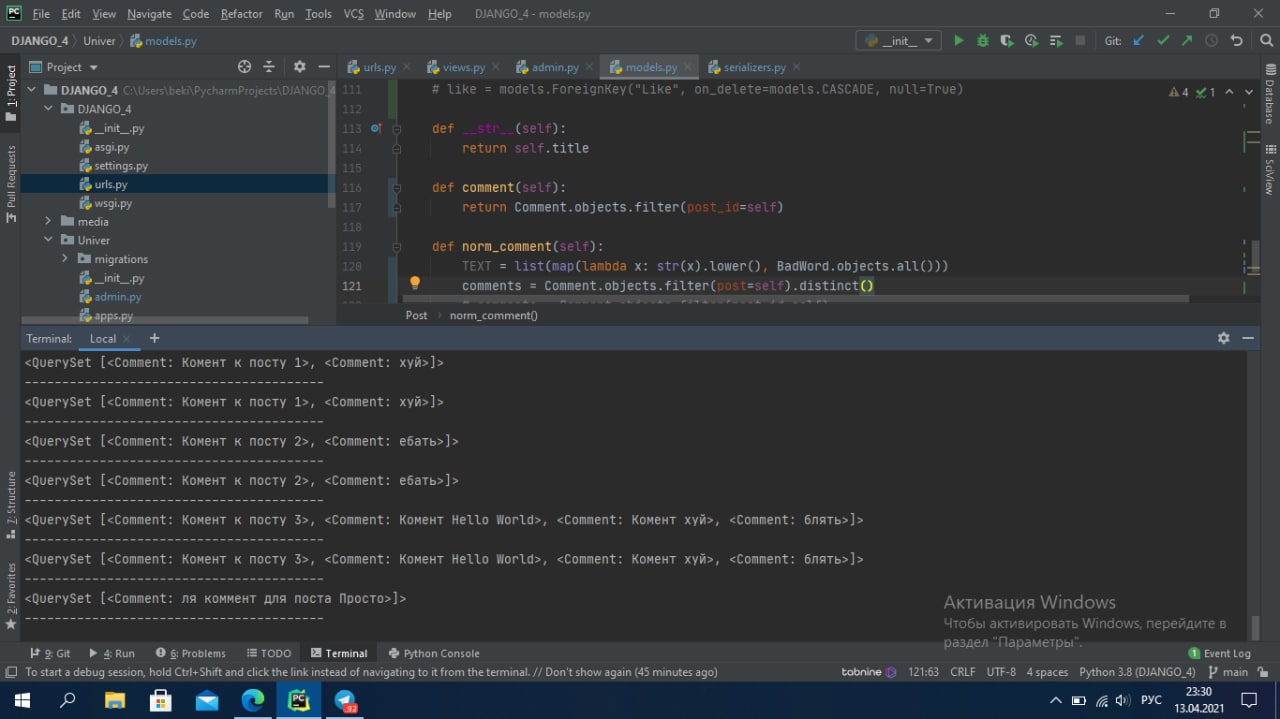Click the green Run button in toolbar
The width and height of the screenshot is (1280, 719).
[959, 41]
